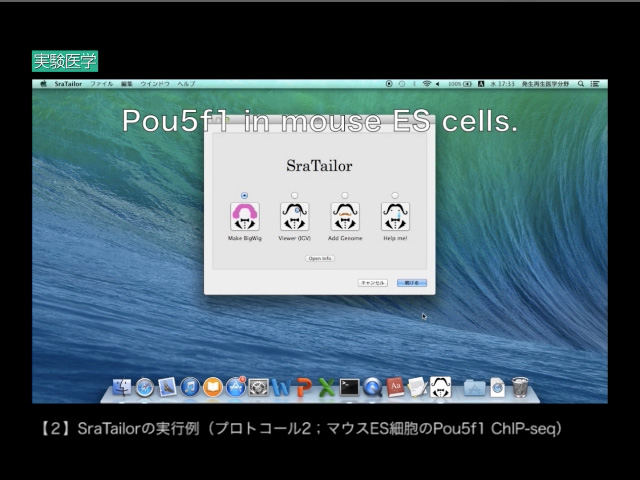The height and width of the screenshot is (480, 640).
Task: Click the Help me! crying icon
Action: [395, 216]
